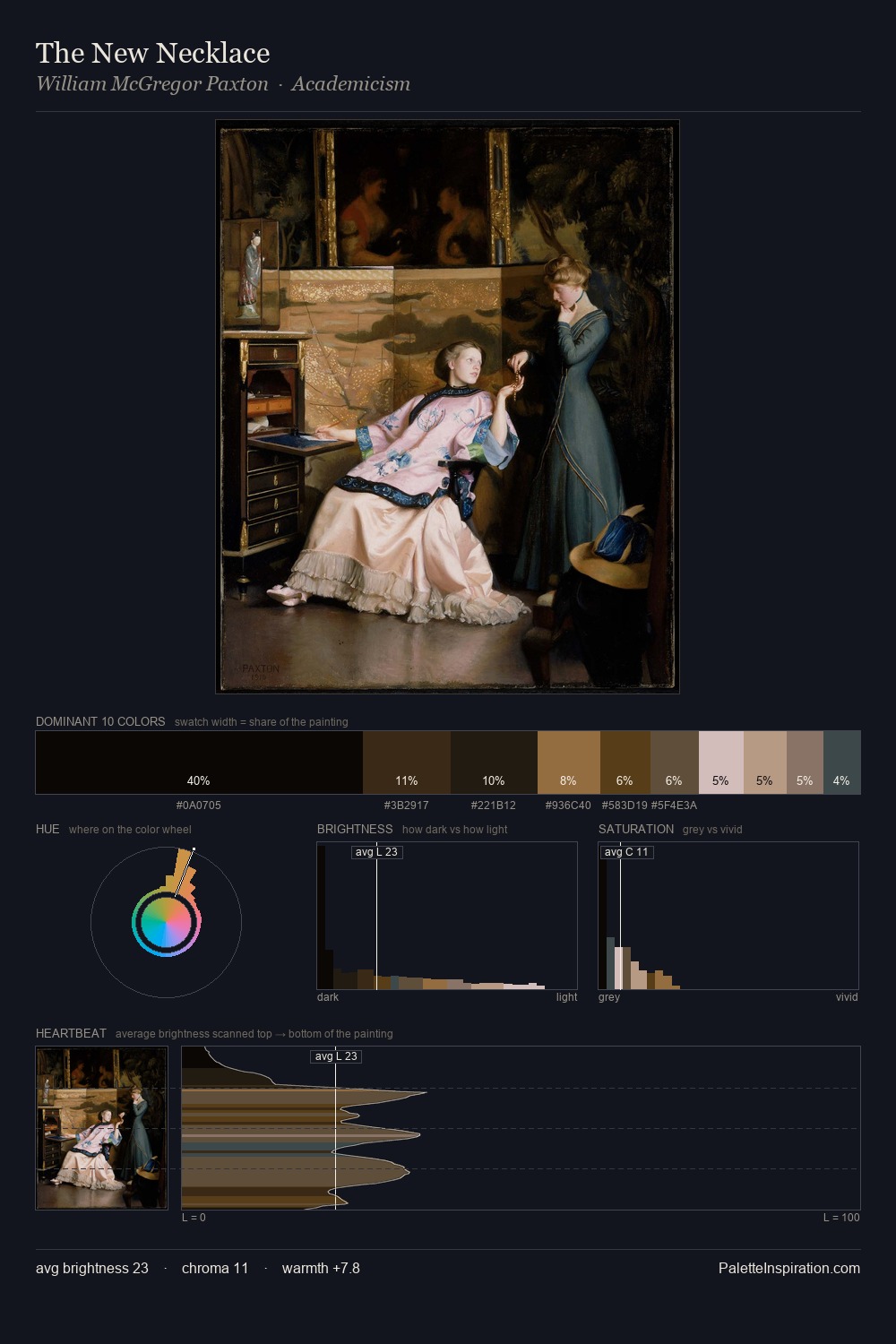Click the small painting thumbnail beside Heartbeat chart
The height and width of the screenshot is (1344, 896).
101,1128
